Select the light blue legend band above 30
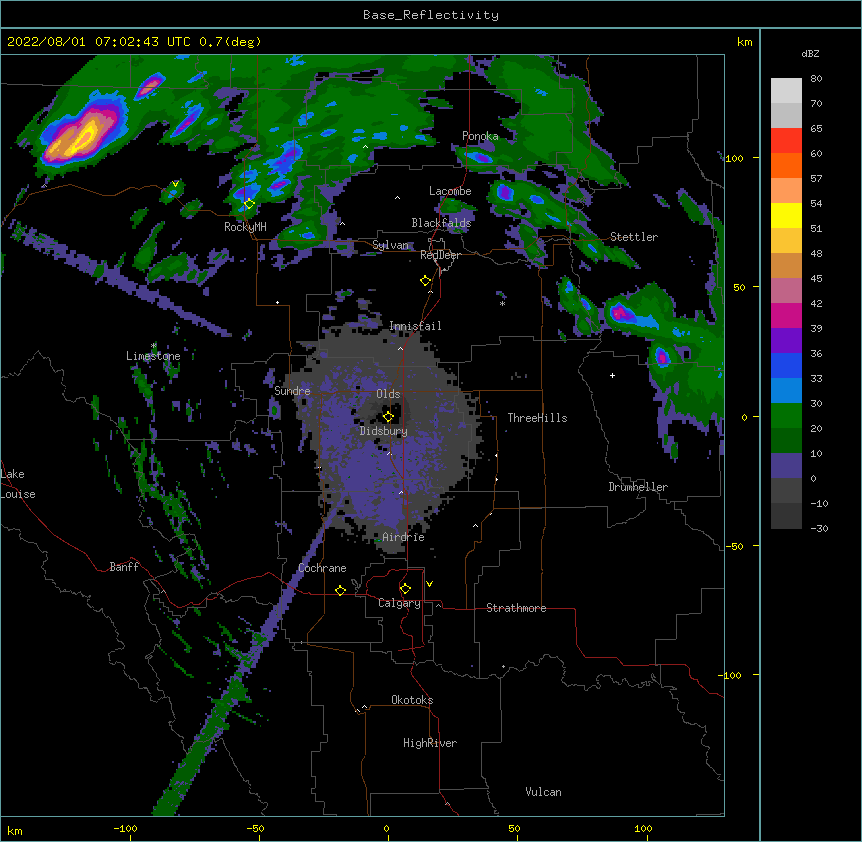 pos(786,391)
